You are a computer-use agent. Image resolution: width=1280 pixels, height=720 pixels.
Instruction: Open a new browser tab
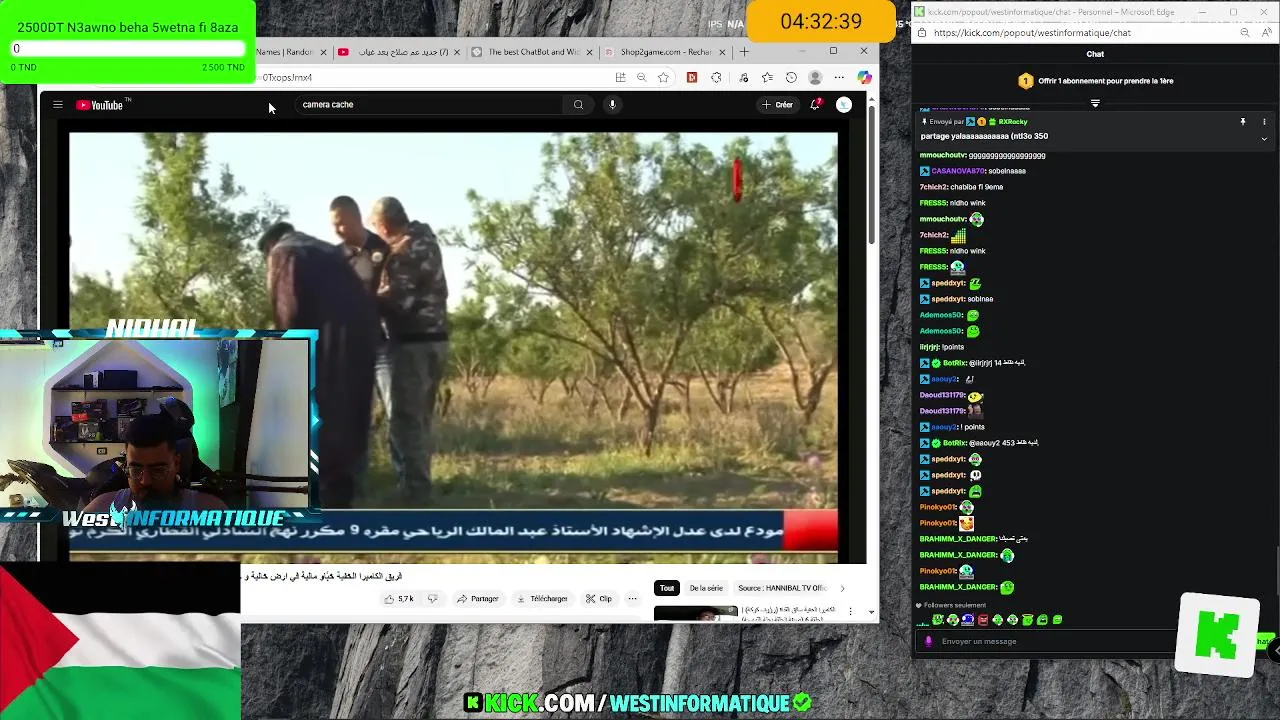(744, 52)
